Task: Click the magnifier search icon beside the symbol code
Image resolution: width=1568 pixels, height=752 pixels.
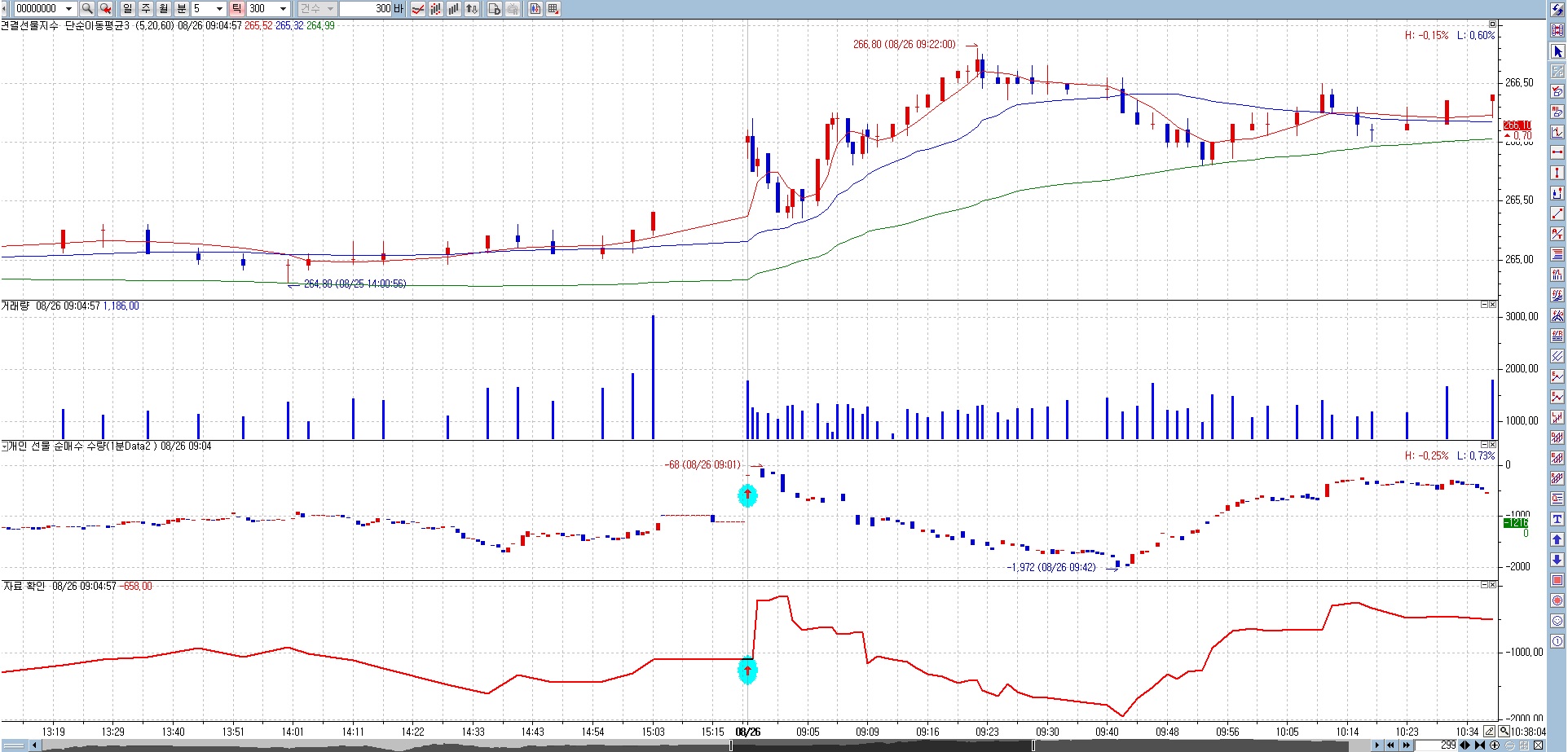Action: coord(87,9)
